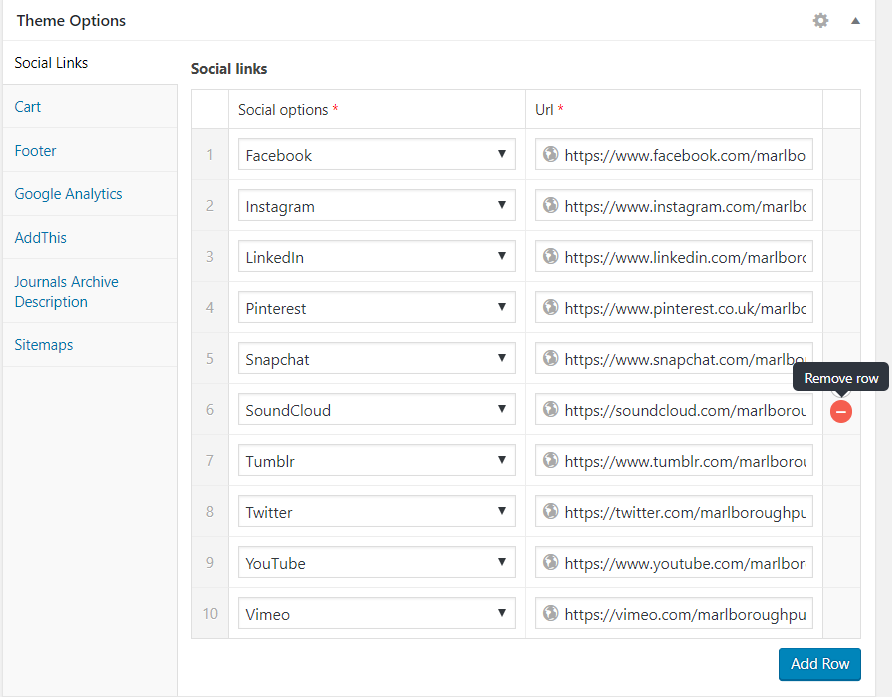
Task: Edit the Tumblr URL field
Action: coord(674,460)
